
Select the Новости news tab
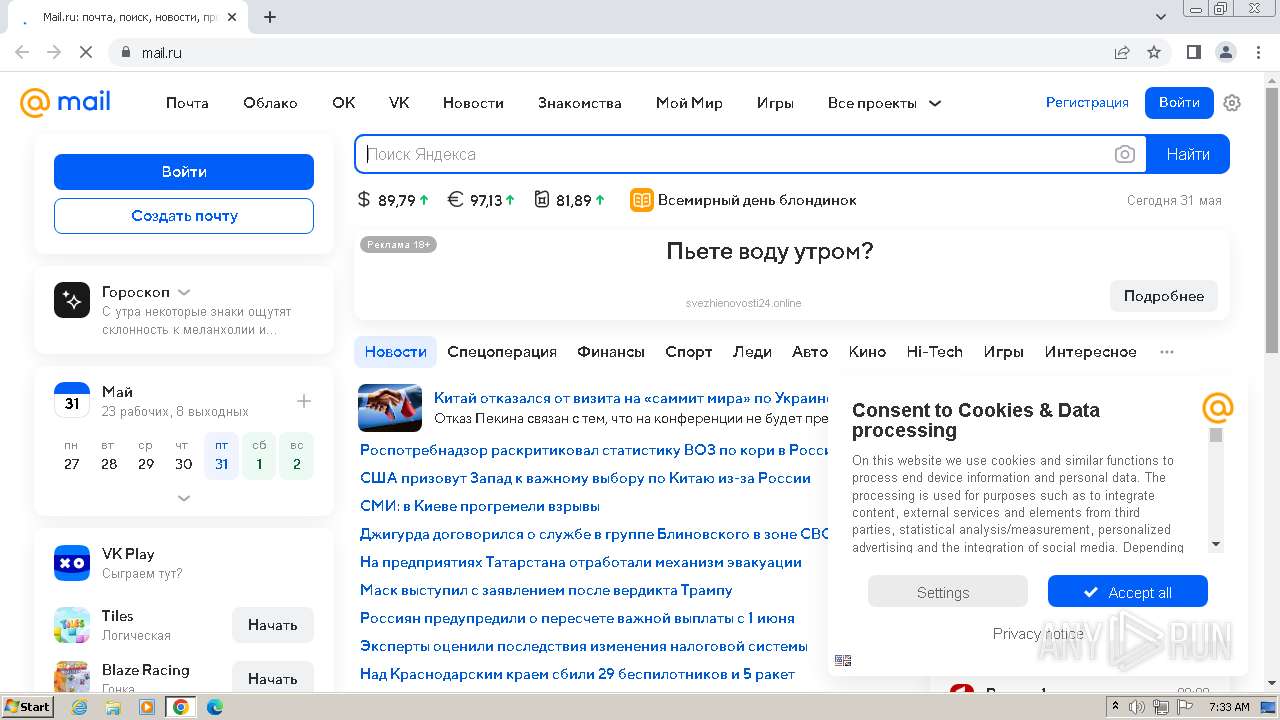pos(395,352)
